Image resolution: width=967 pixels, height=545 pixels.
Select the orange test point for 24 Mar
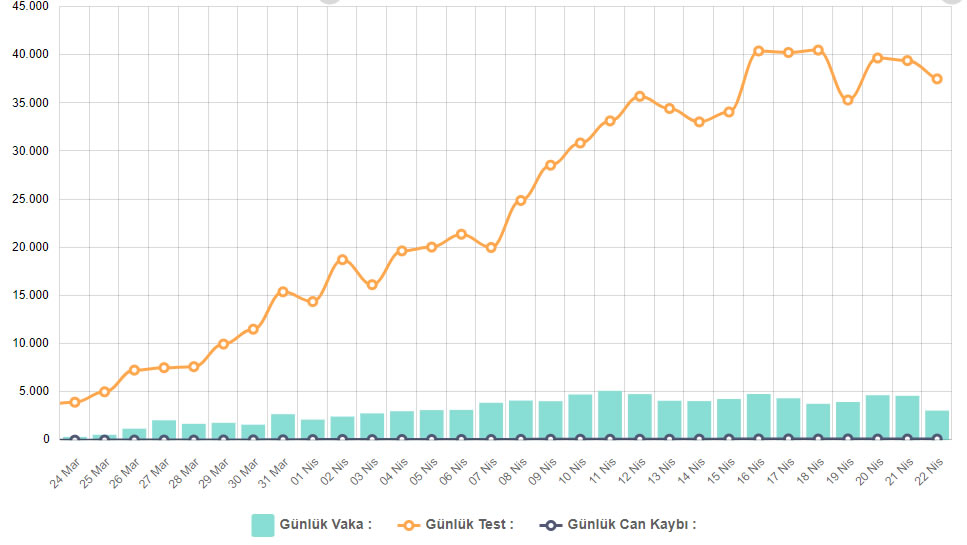point(74,402)
